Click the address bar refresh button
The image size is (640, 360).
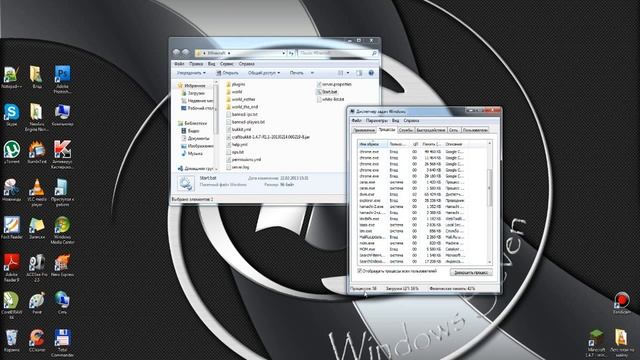pyautogui.click(x=291, y=53)
